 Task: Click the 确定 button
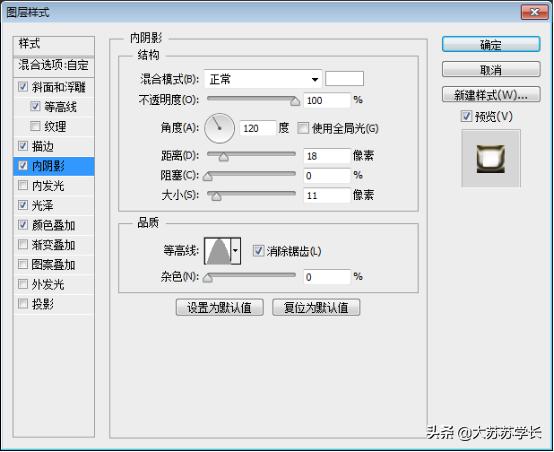coord(491,45)
